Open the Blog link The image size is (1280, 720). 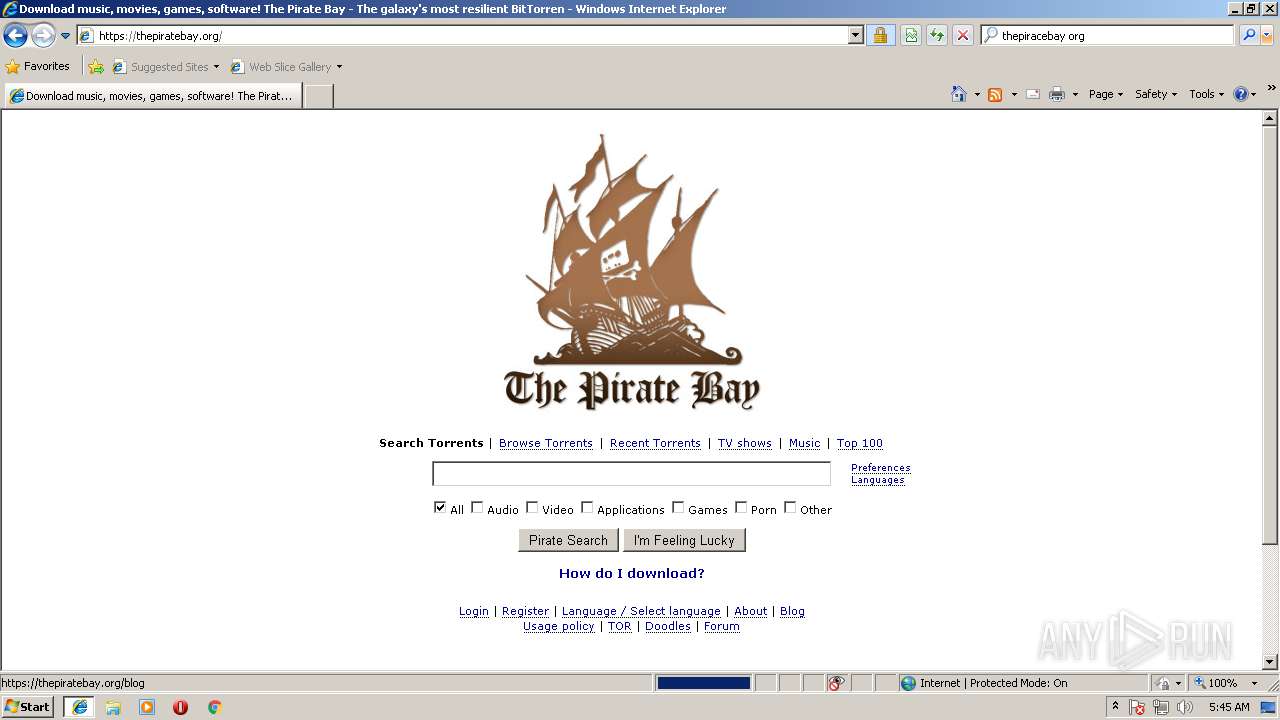click(792, 611)
